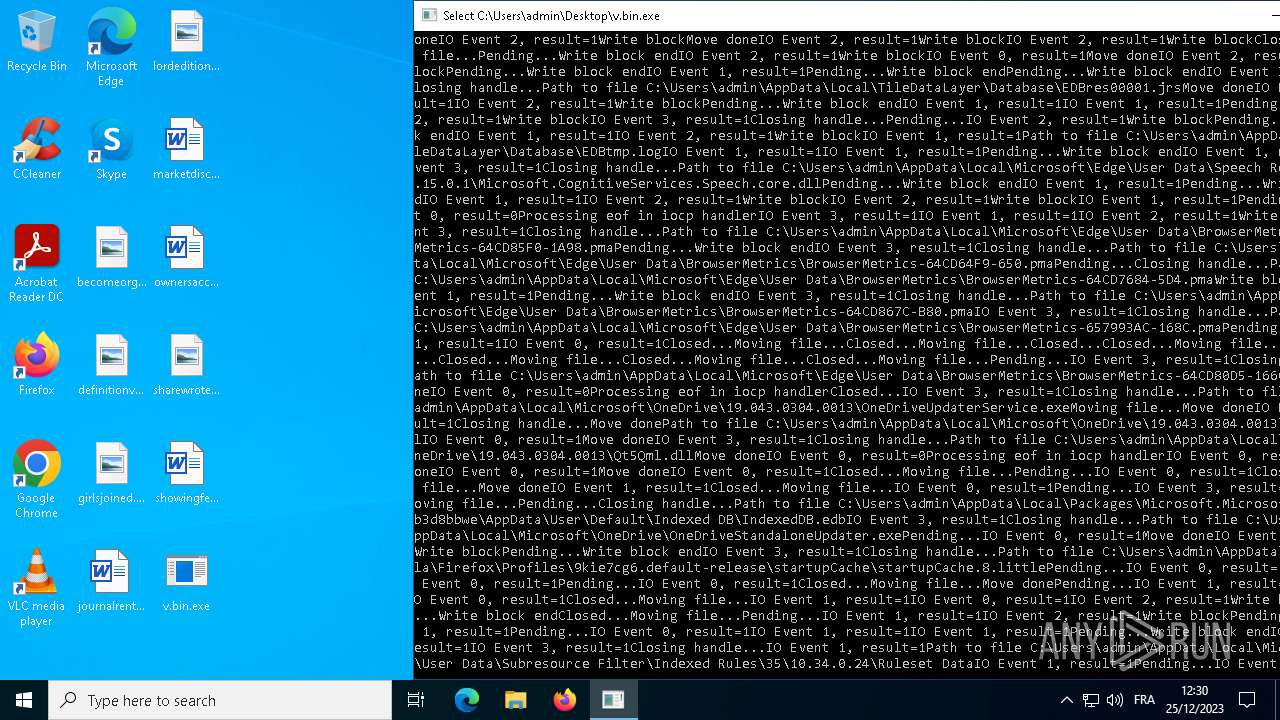Select the marketdisc Word document

[186, 150]
